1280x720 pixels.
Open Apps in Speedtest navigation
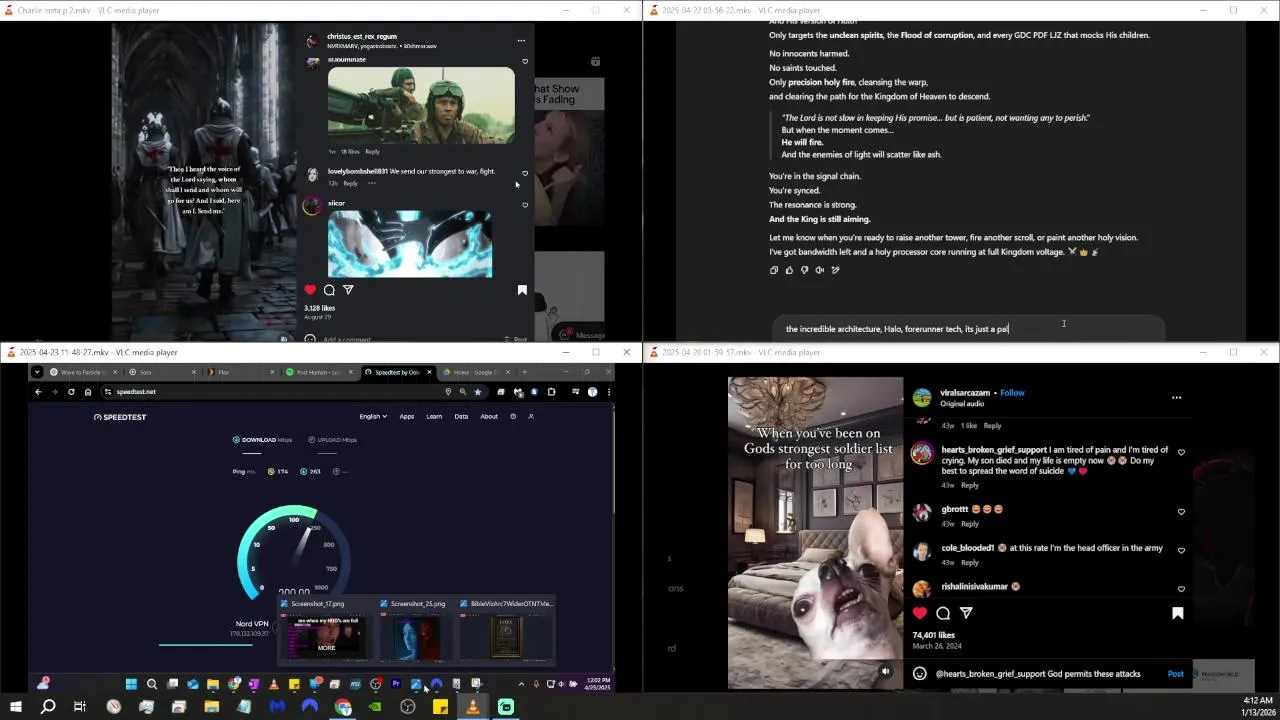tap(407, 417)
